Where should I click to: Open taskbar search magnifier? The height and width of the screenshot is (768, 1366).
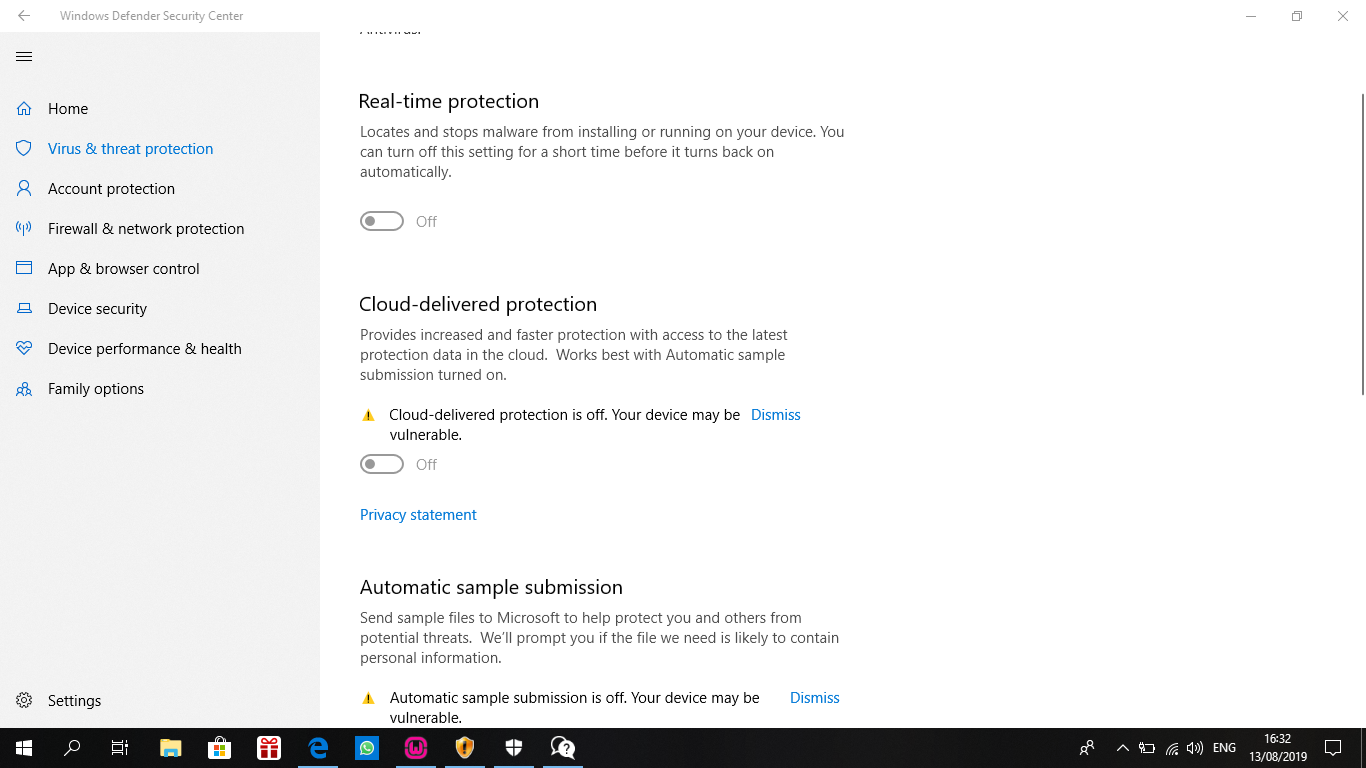coord(72,748)
